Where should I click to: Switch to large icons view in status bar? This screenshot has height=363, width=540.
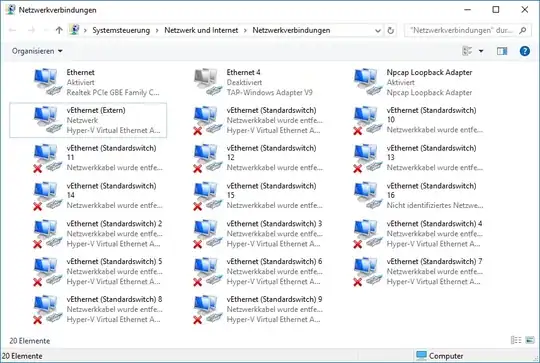pos(530,340)
